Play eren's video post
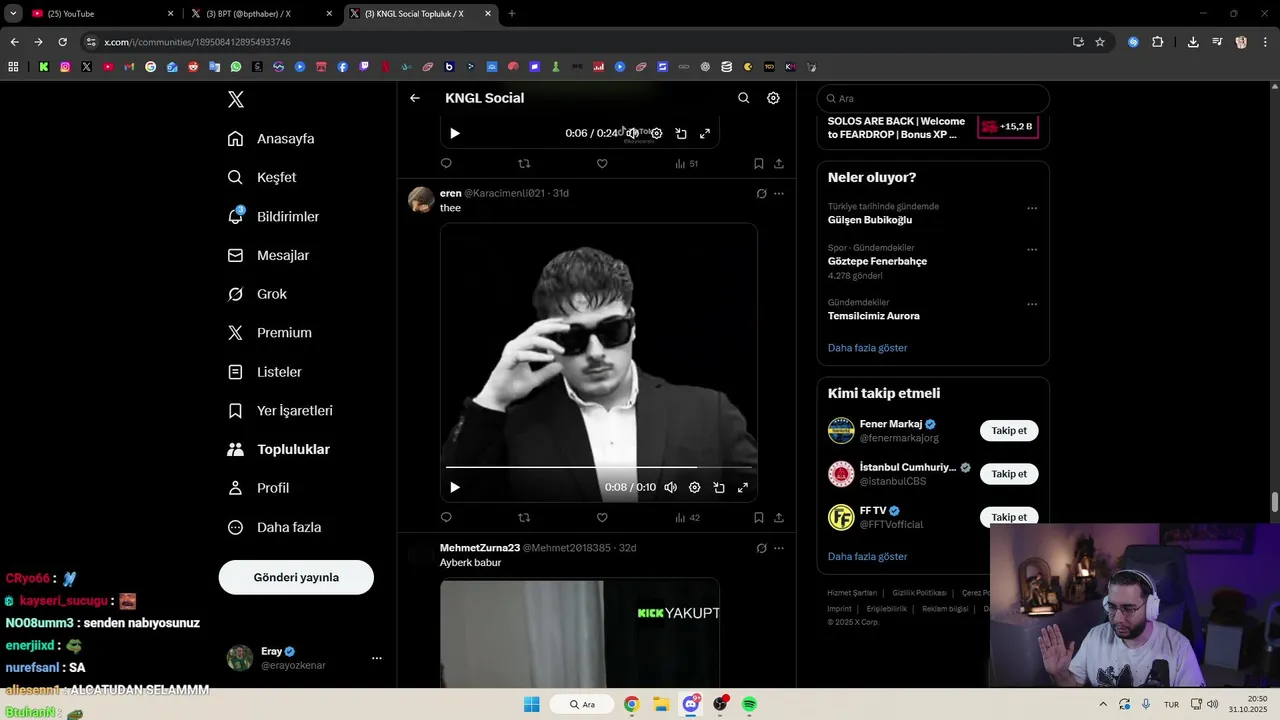1280x720 pixels. click(x=455, y=487)
